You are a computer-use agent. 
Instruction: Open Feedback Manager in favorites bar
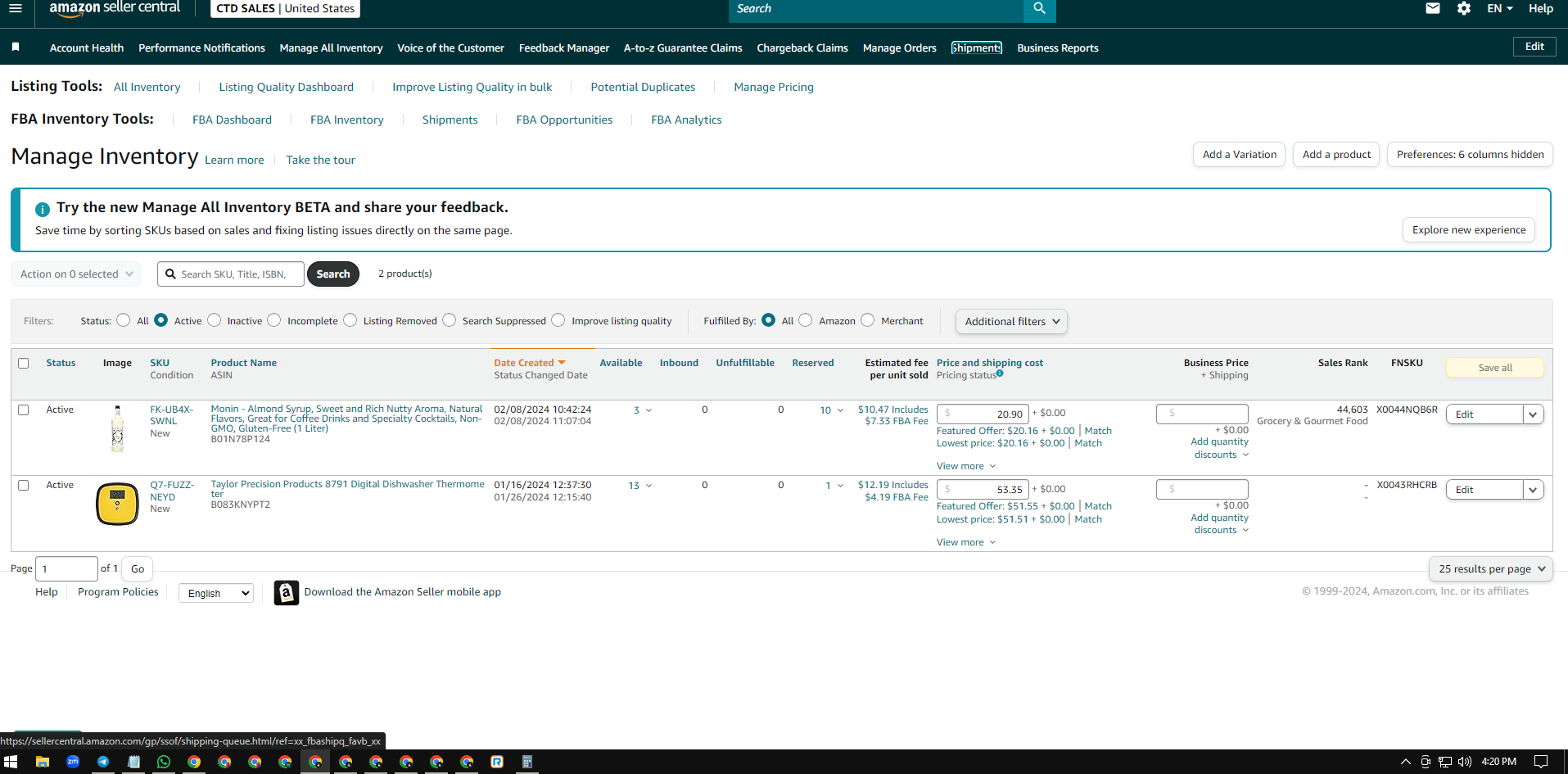(563, 48)
